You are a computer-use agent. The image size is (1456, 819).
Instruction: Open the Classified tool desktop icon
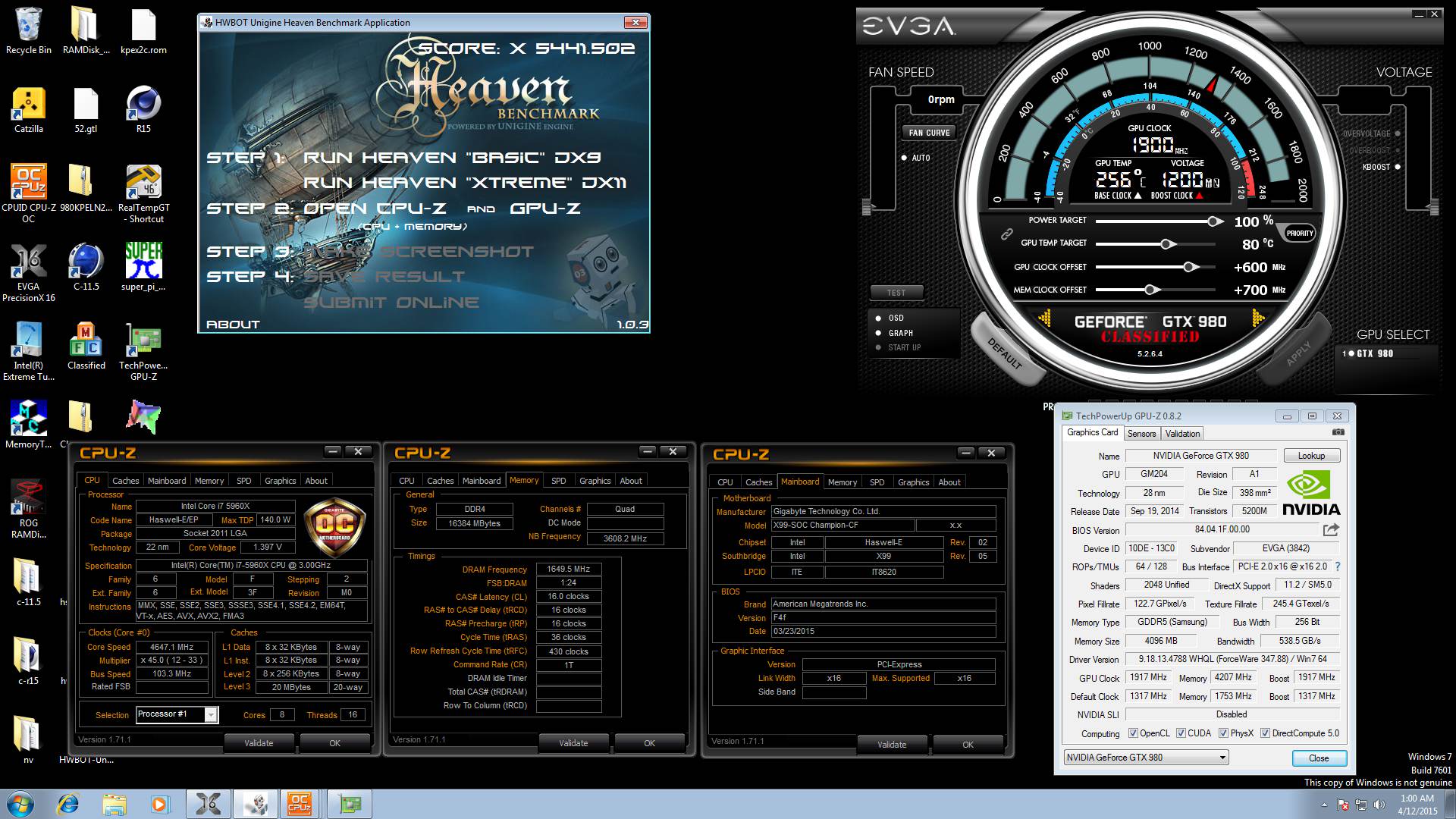[86, 347]
